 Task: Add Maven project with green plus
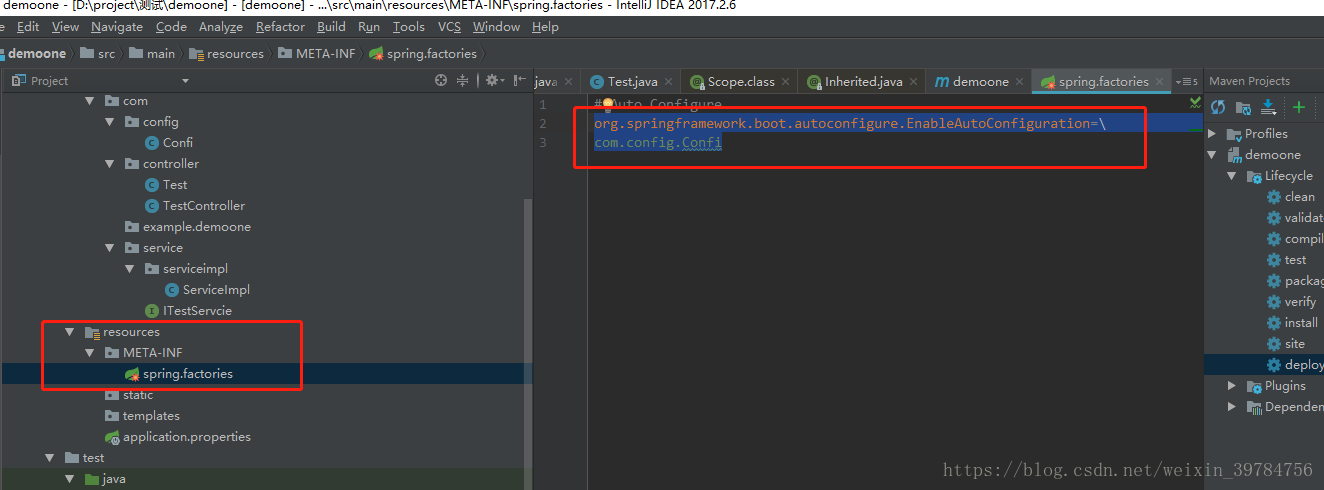(x=1299, y=107)
